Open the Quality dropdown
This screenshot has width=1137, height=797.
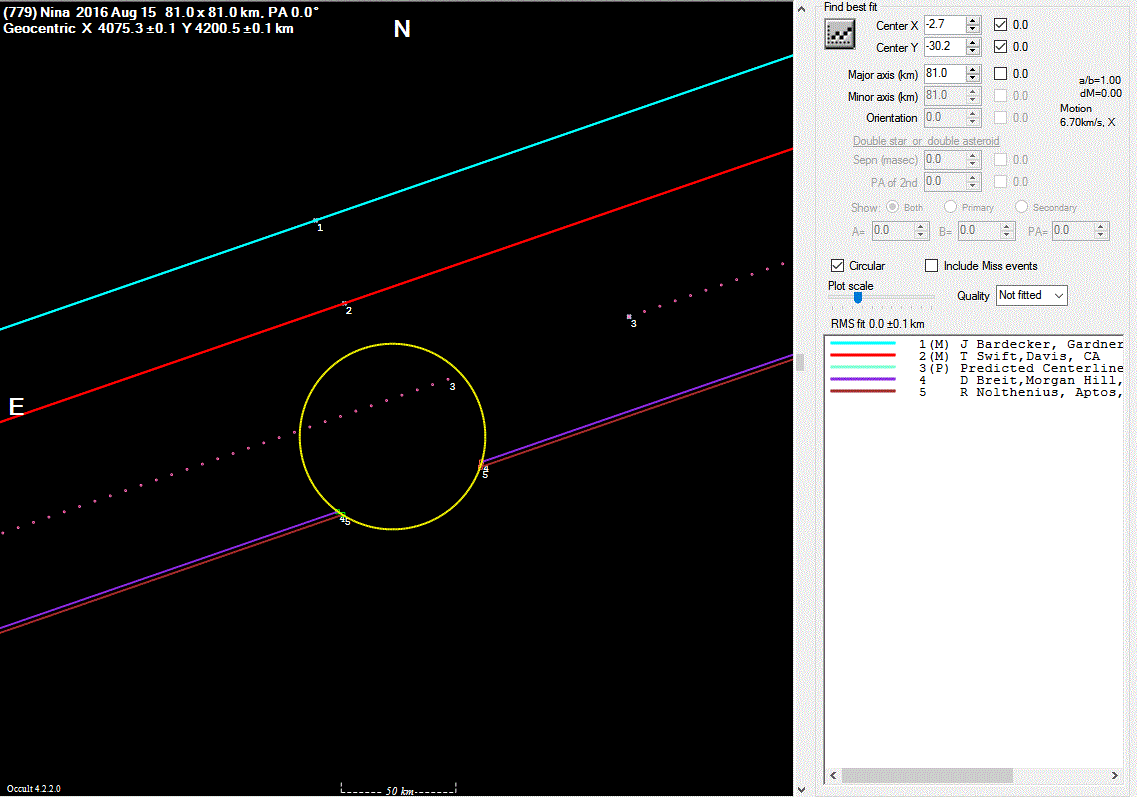[1031, 296]
